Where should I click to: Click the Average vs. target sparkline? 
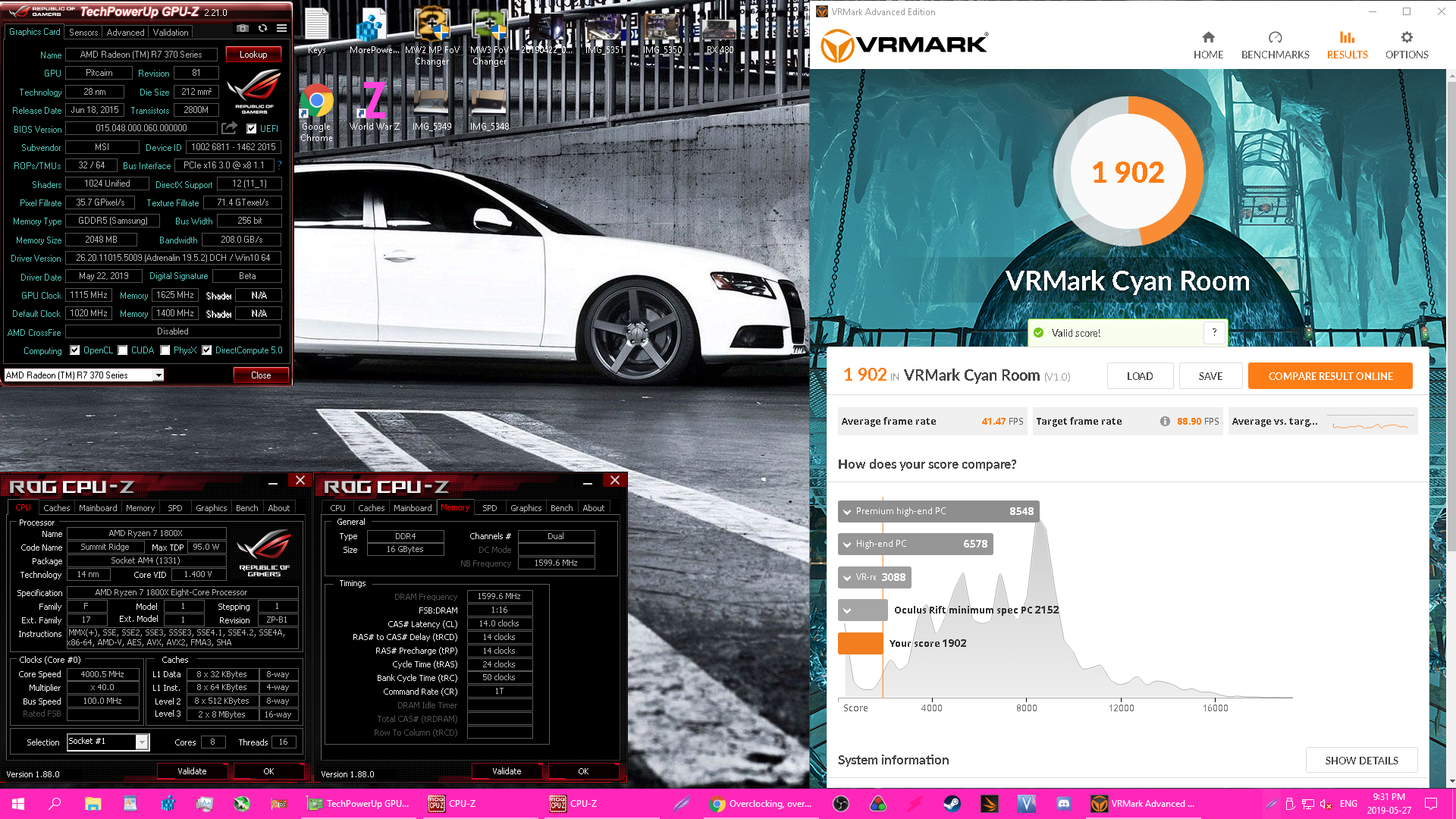[1370, 424]
